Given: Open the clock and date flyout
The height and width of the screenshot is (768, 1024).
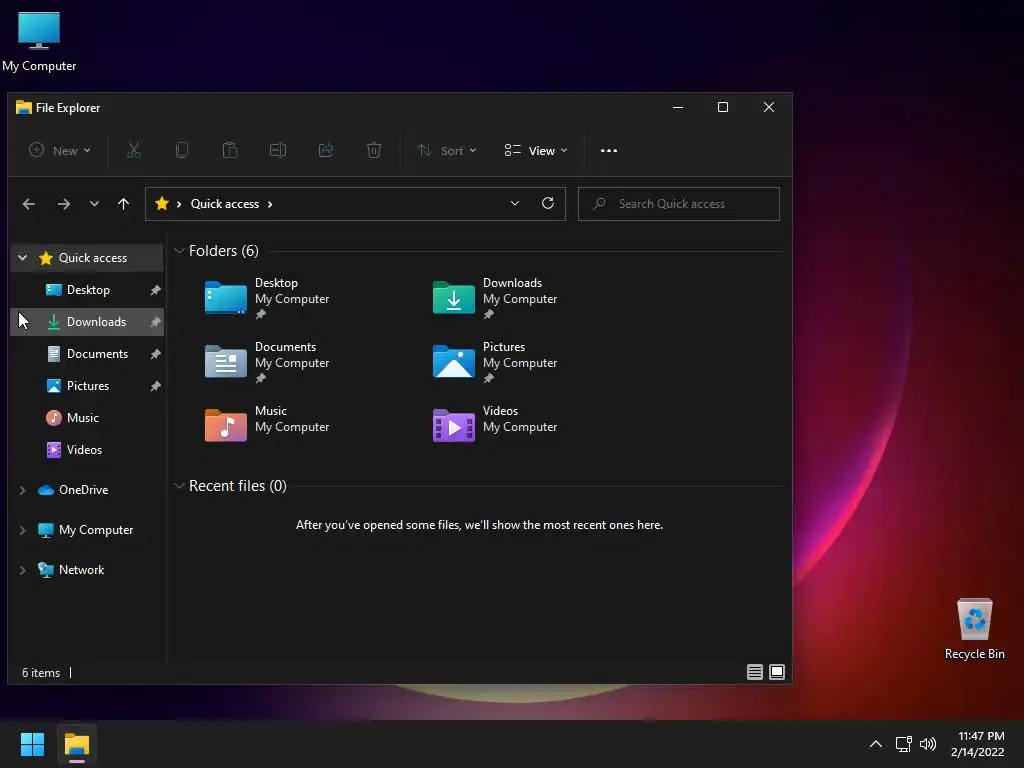Looking at the screenshot, I should (978, 744).
